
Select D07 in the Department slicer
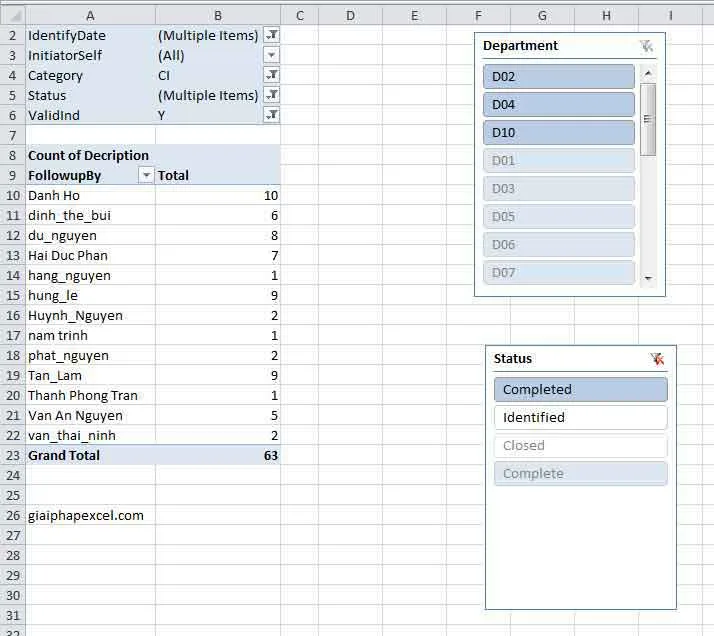pyautogui.click(x=559, y=273)
